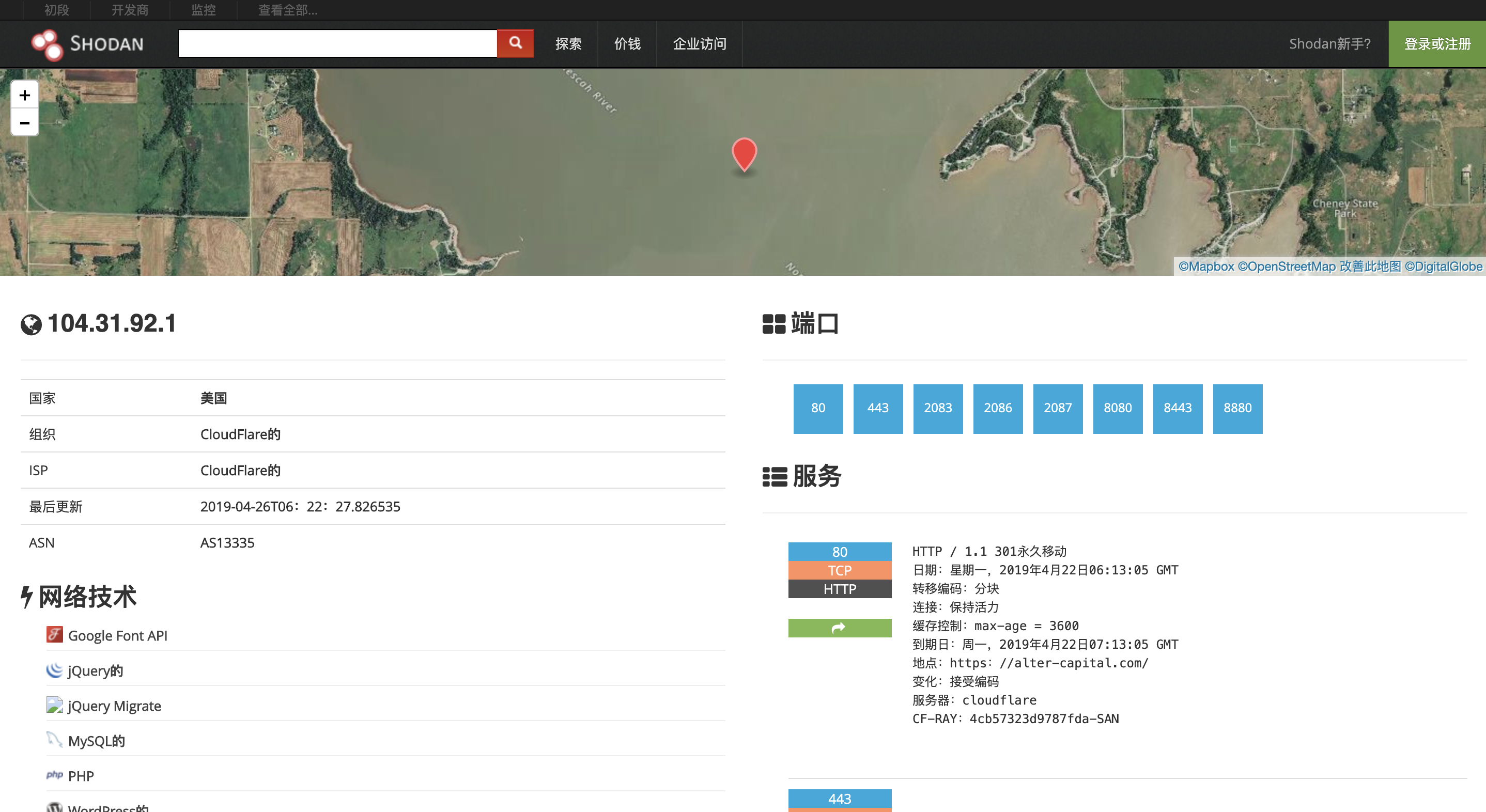Click the list icon beside 服务
The image size is (1486, 812).
(x=775, y=477)
